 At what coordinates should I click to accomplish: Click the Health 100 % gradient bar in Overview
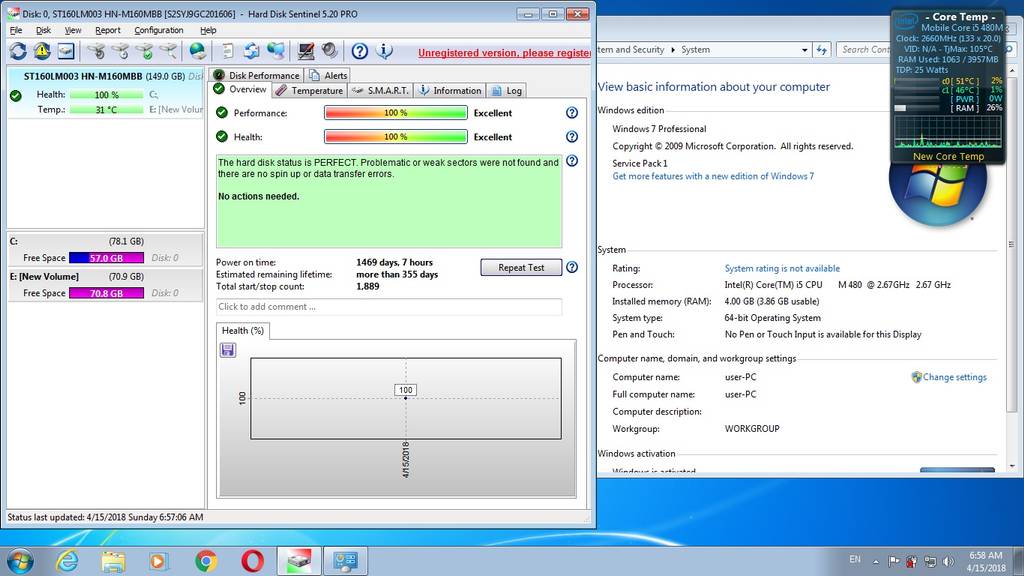point(396,137)
